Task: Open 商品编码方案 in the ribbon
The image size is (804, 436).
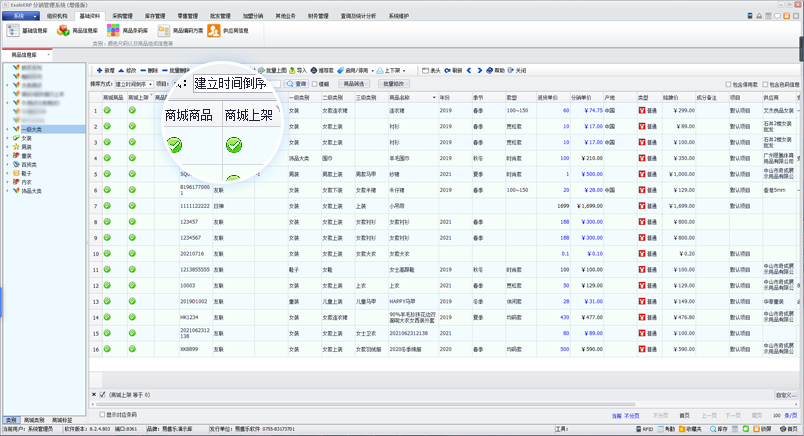Action: click(x=165, y=31)
